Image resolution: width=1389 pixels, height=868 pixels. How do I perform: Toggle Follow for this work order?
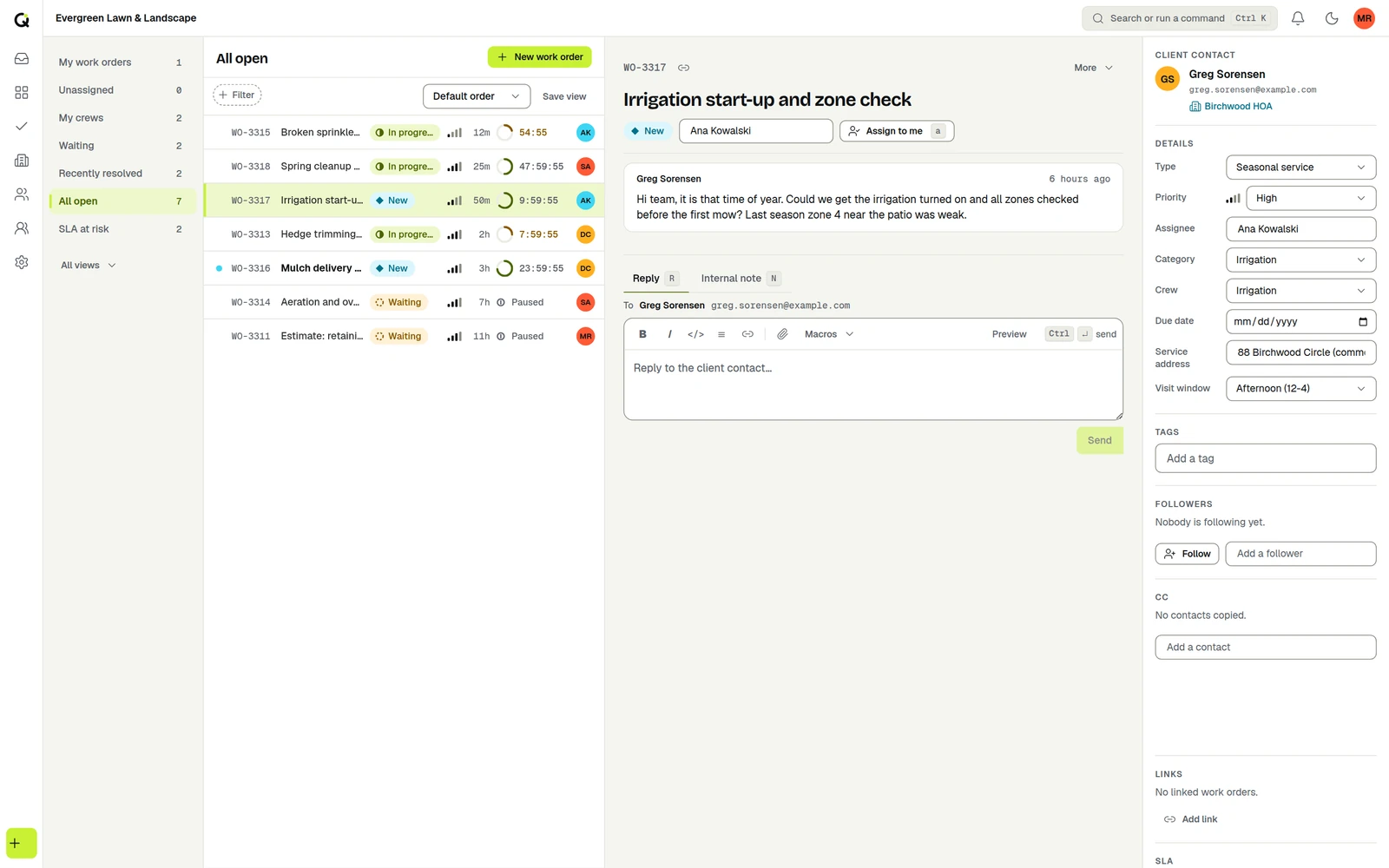[x=1188, y=554]
